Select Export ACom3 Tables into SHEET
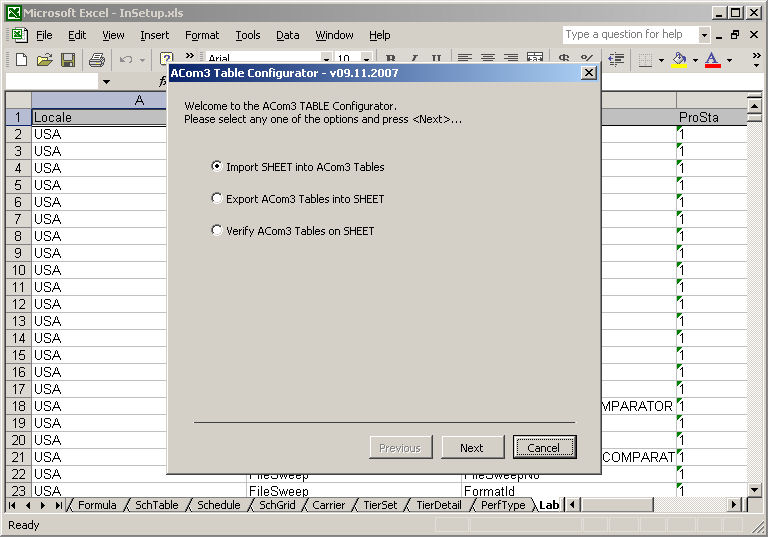 [297, 198]
